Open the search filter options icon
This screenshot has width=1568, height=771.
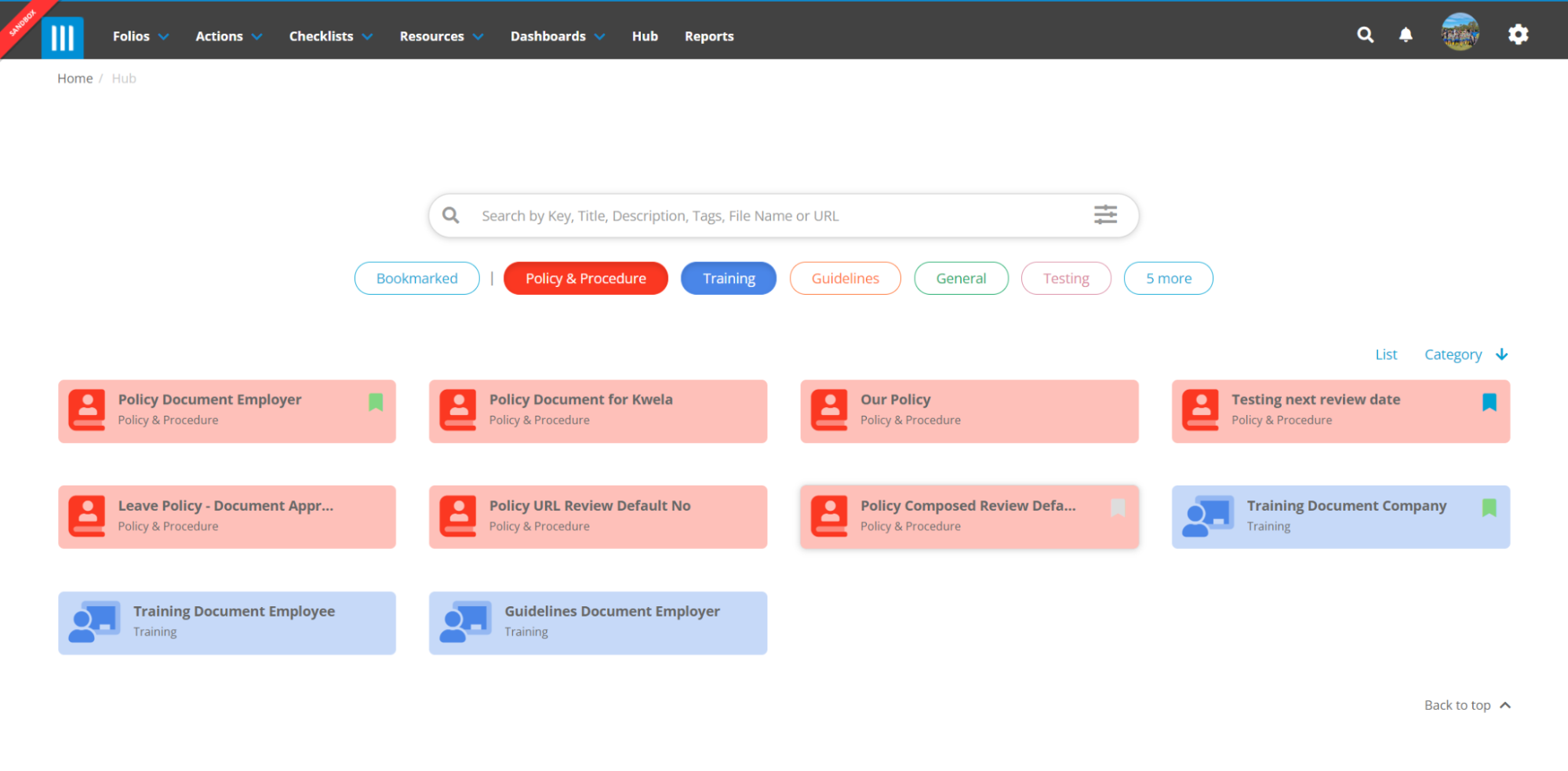(1105, 215)
